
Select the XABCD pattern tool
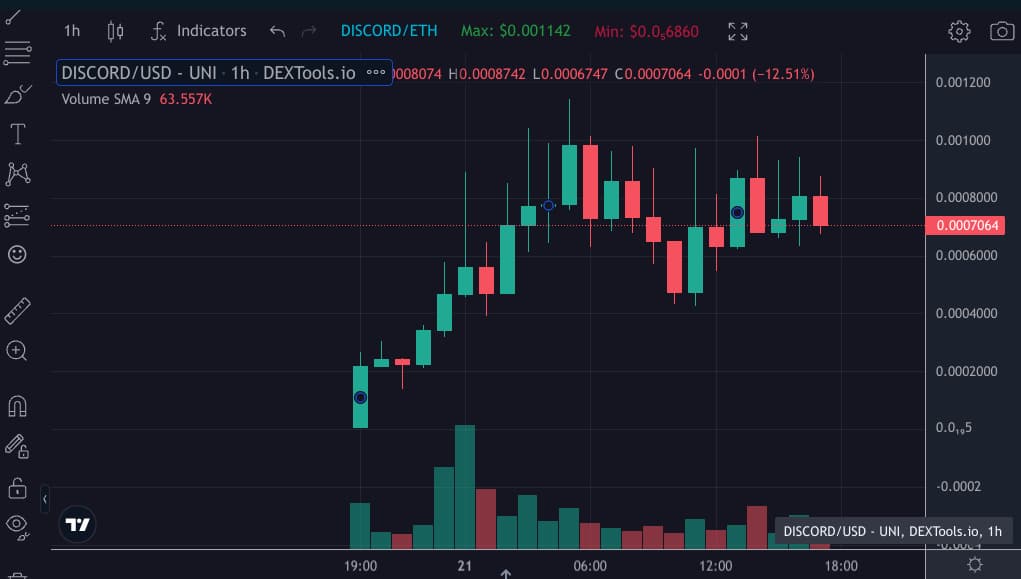pyautogui.click(x=18, y=174)
